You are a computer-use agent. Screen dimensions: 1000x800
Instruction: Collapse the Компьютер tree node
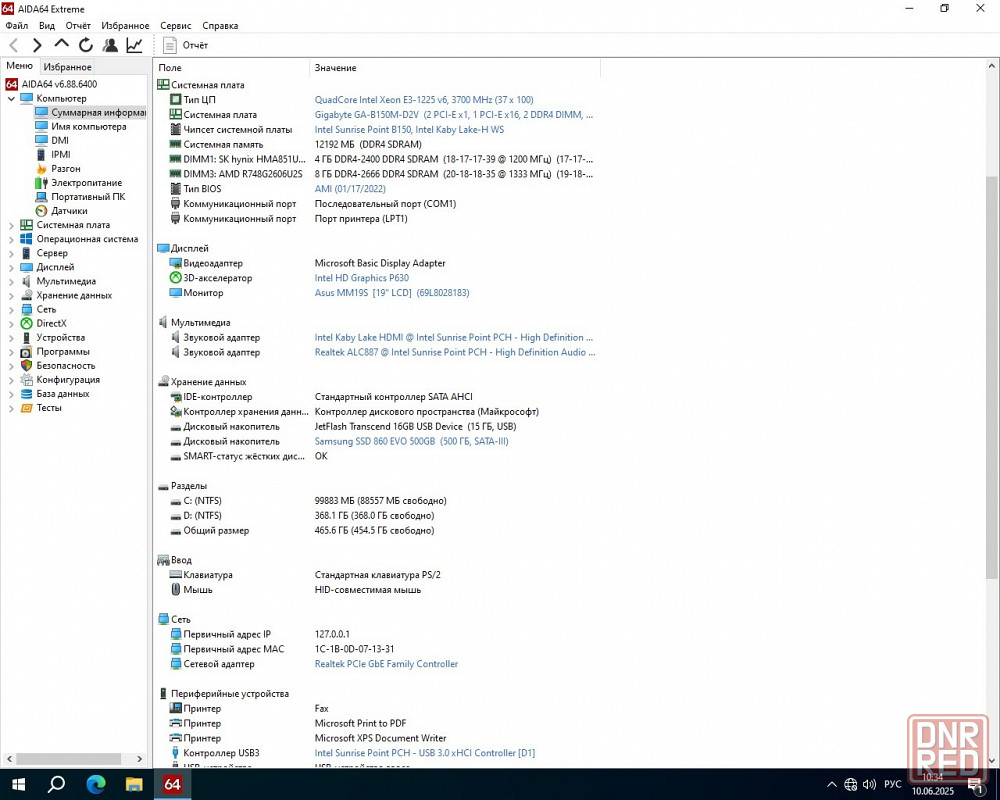click(x=11, y=98)
